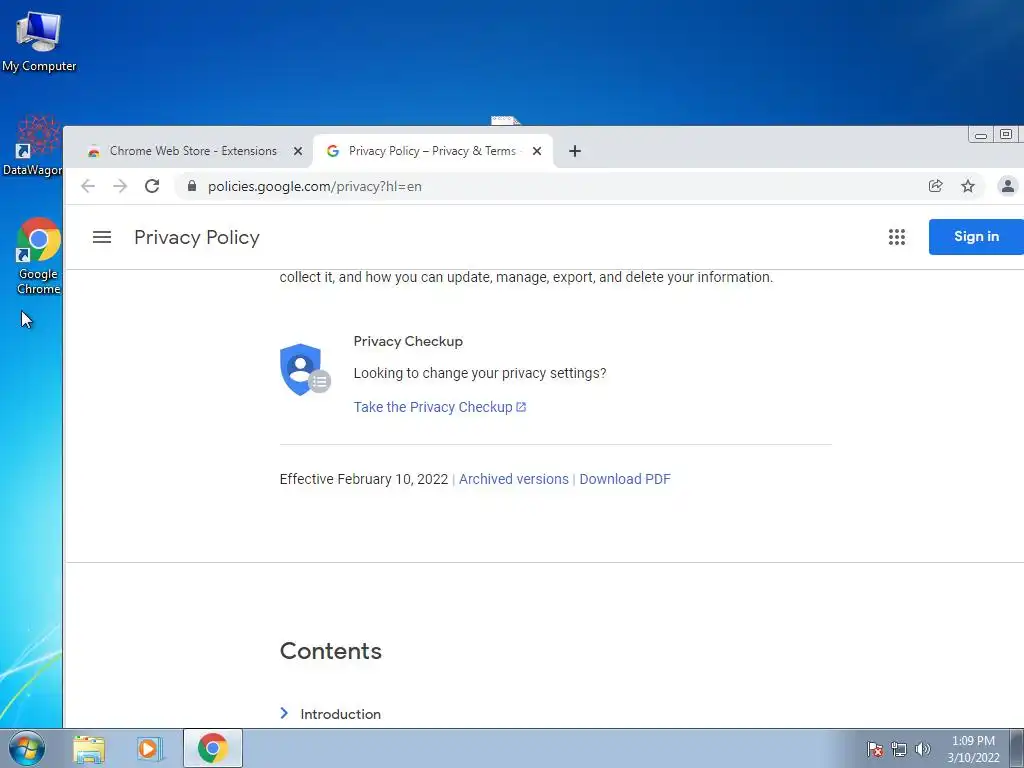Follow the Take the Privacy Checkup link
The image size is (1024, 768).
440,407
